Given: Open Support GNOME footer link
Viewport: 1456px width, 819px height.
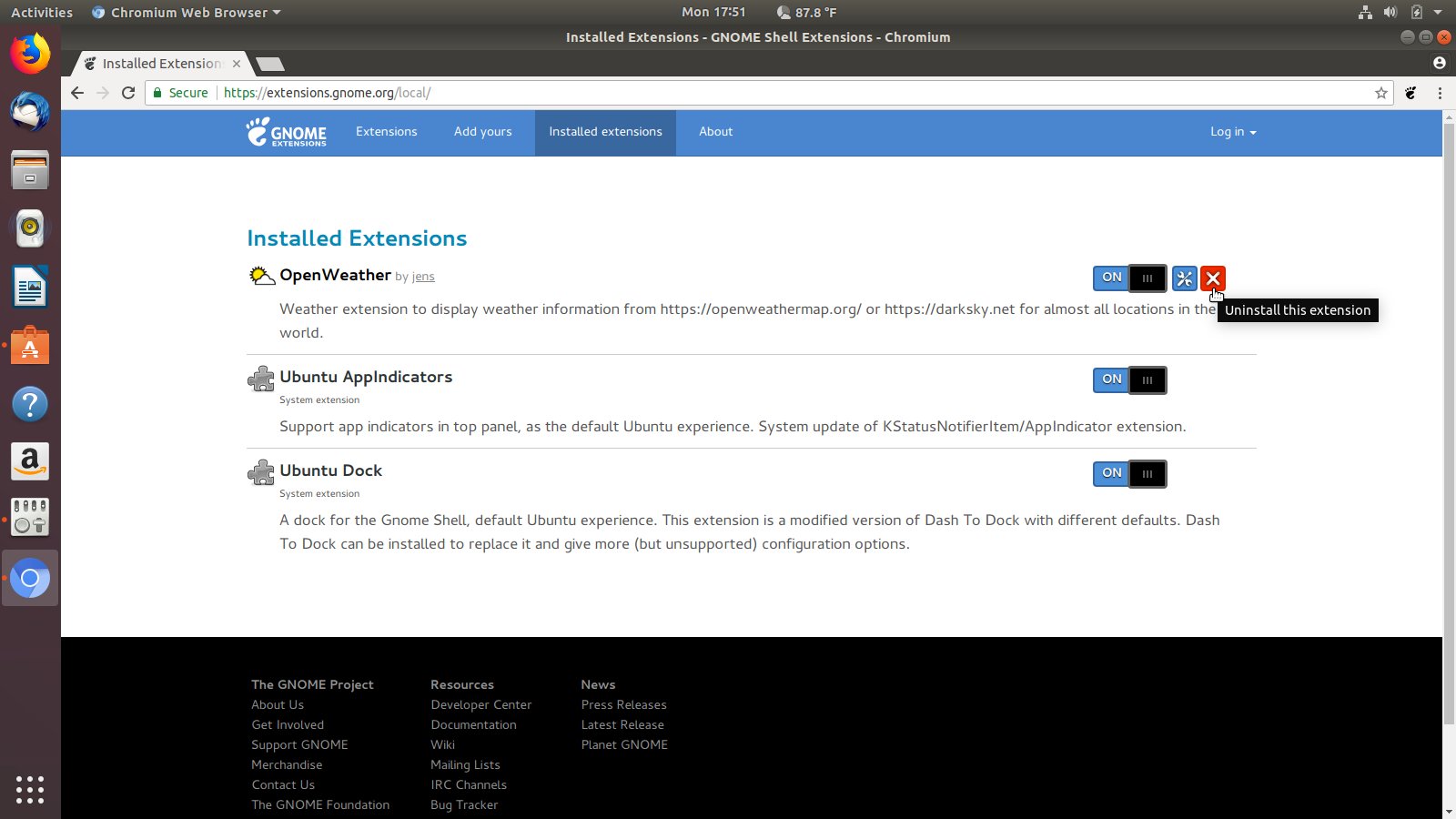Looking at the screenshot, I should [299, 744].
